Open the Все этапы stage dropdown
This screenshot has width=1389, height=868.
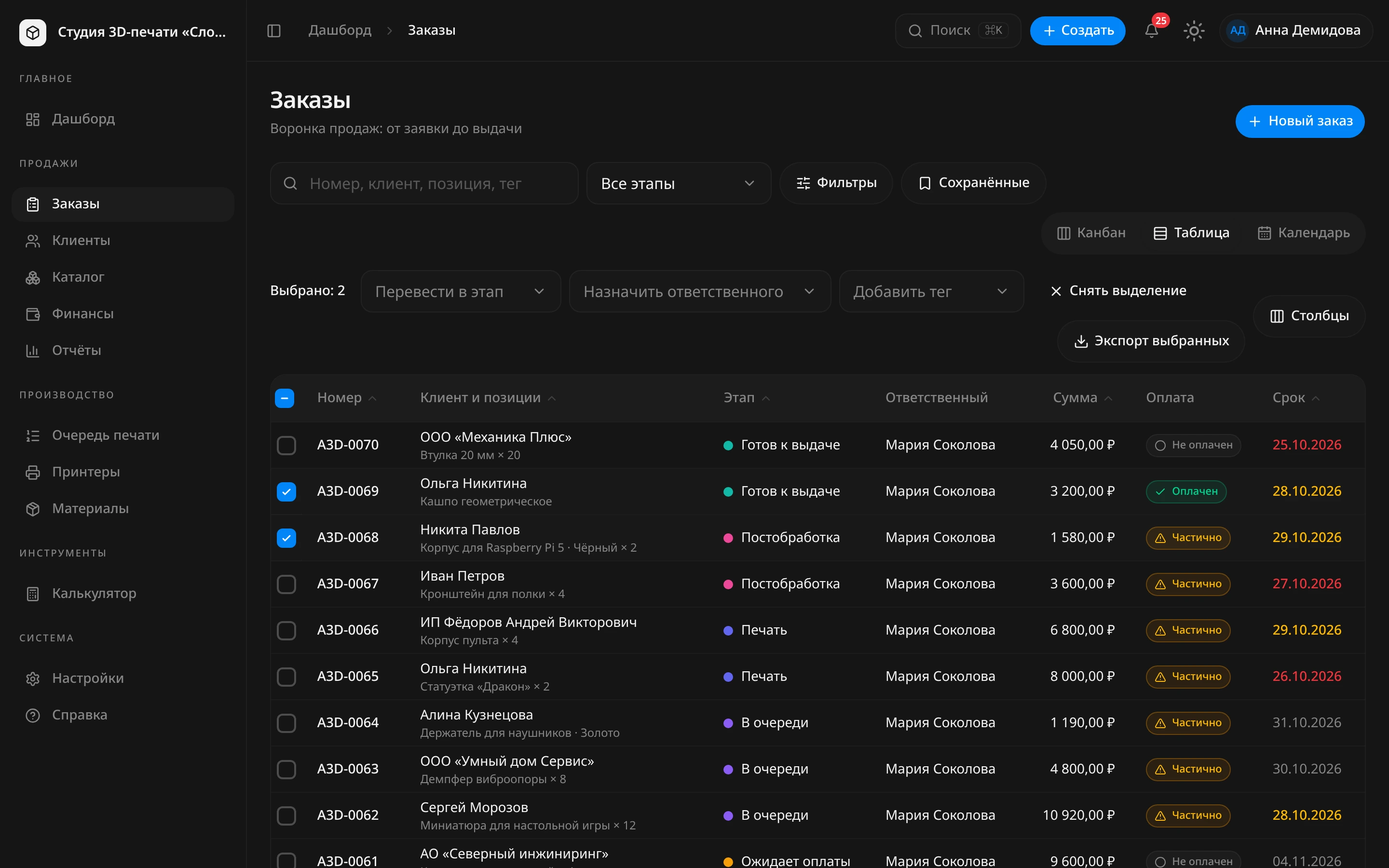tap(679, 184)
